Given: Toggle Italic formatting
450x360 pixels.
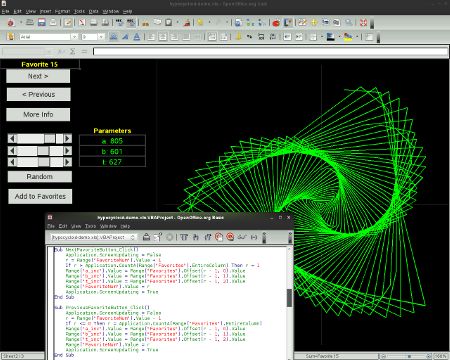Looking at the screenshot, I should pos(125,37).
